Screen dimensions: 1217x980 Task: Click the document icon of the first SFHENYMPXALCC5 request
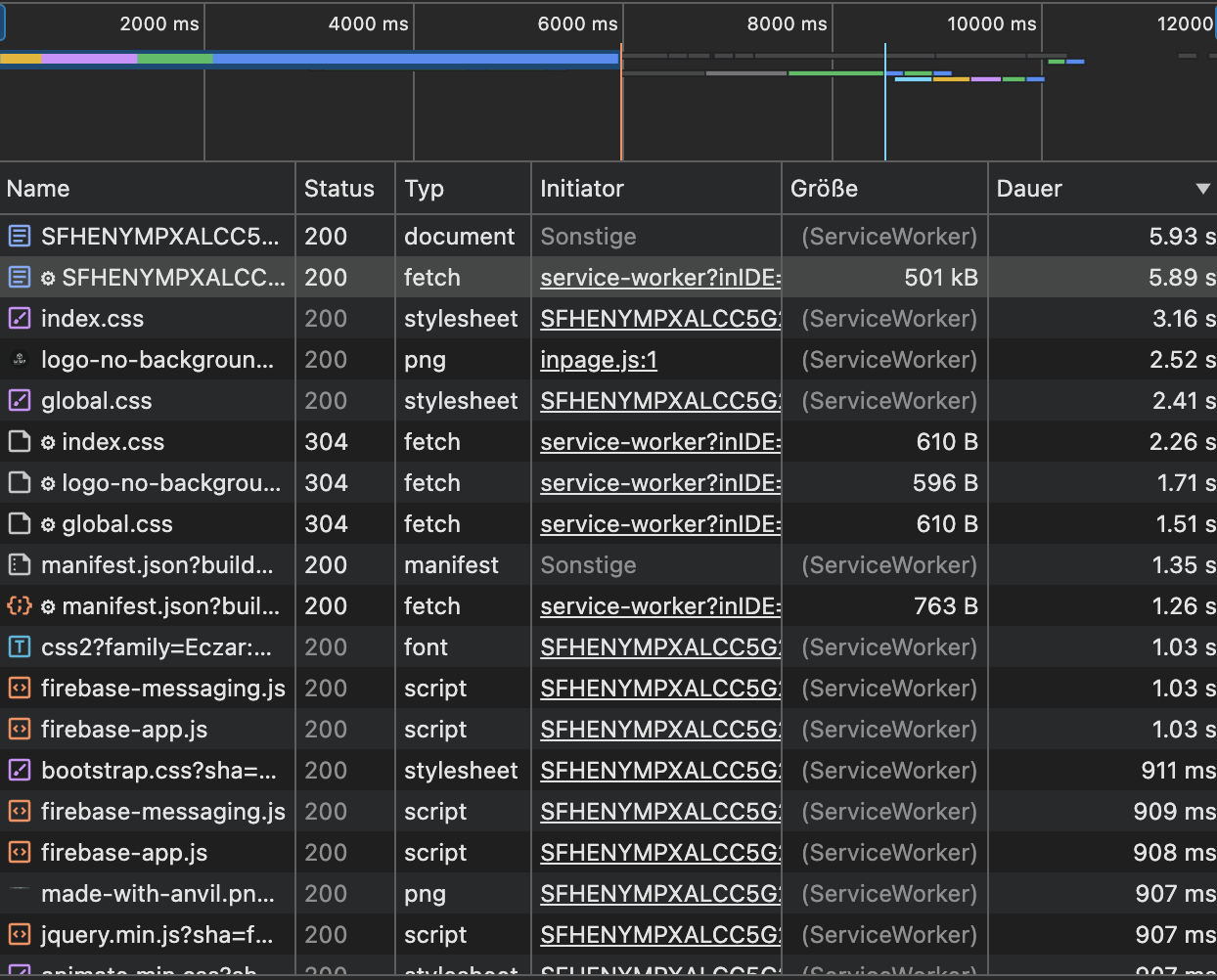pos(19,236)
